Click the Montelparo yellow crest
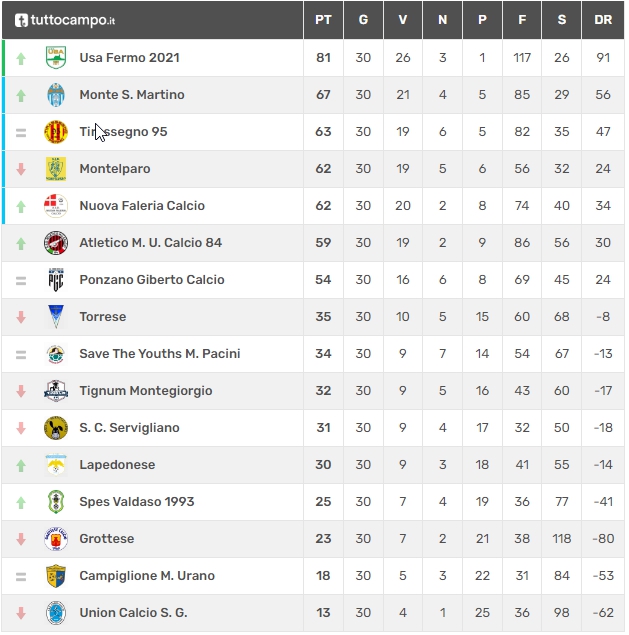The width and height of the screenshot is (629, 635). [56, 169]
